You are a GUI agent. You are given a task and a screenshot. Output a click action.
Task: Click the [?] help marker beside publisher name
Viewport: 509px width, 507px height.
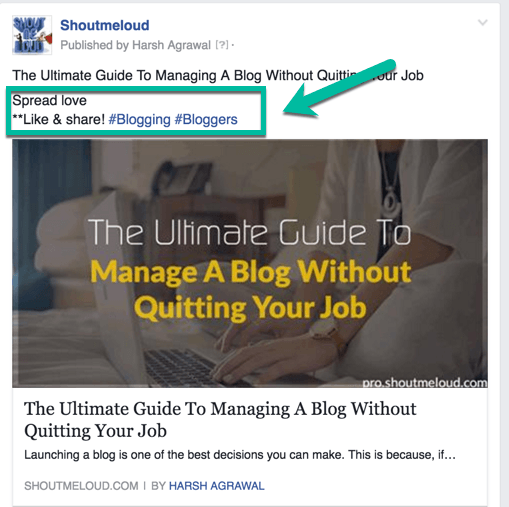(x=222, y=45)
